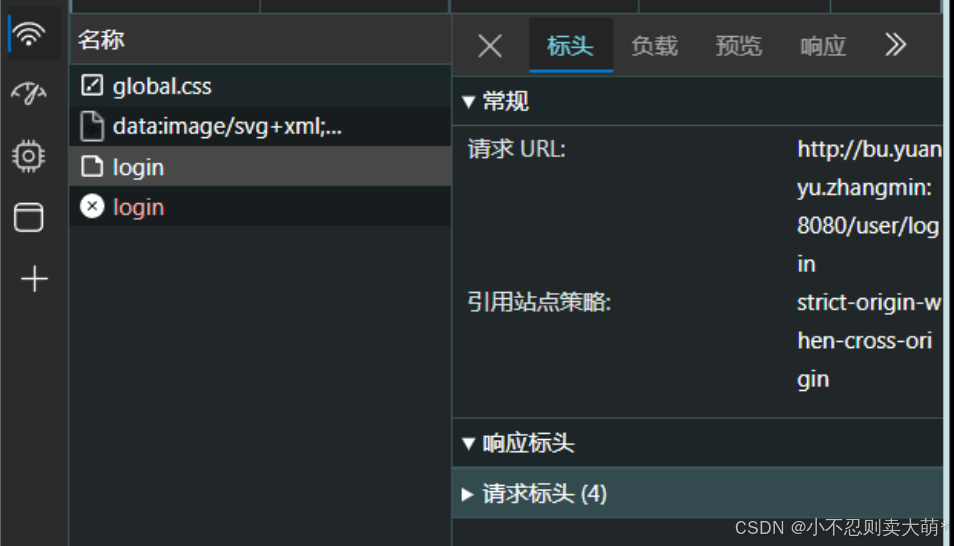Viewport: 954px width, 546px height.
Task: Select the highlighted login request row
Action: (260, 167)
